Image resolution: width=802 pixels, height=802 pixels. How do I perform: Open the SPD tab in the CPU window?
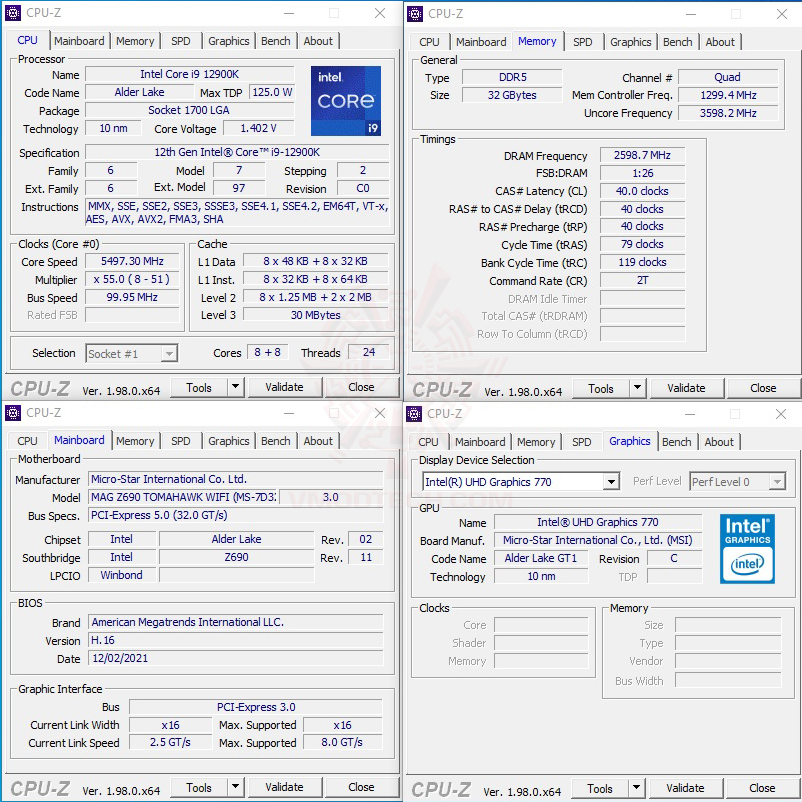coord(181,41)
